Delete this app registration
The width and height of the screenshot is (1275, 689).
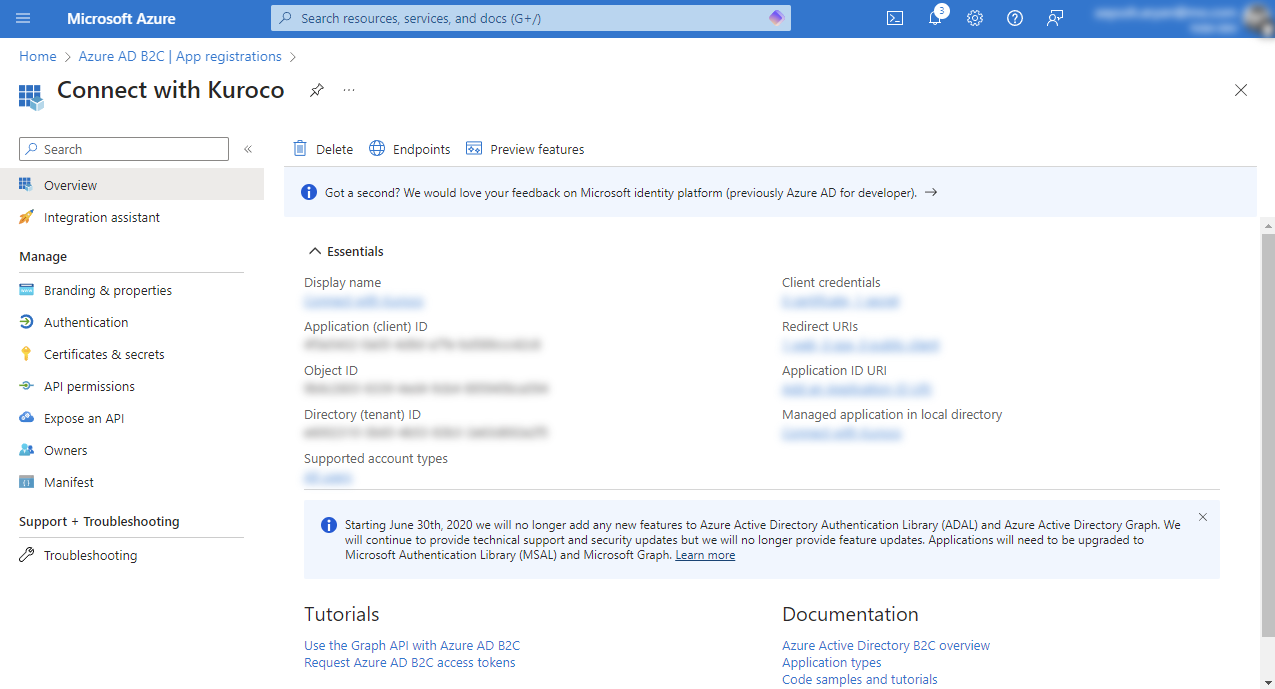click(x=322, y=148)
